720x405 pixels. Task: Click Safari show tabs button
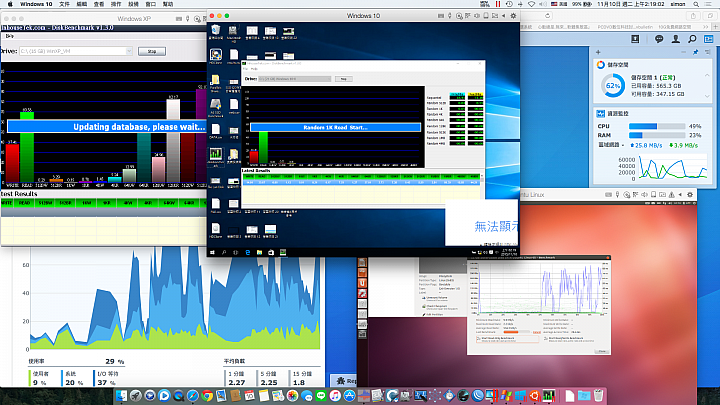click(710, 15)
